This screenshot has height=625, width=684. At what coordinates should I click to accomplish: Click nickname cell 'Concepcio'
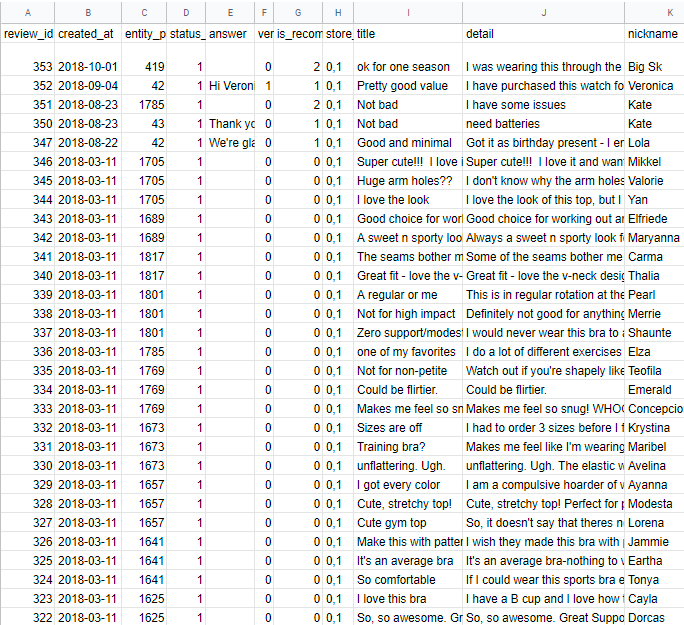[654, 409]
